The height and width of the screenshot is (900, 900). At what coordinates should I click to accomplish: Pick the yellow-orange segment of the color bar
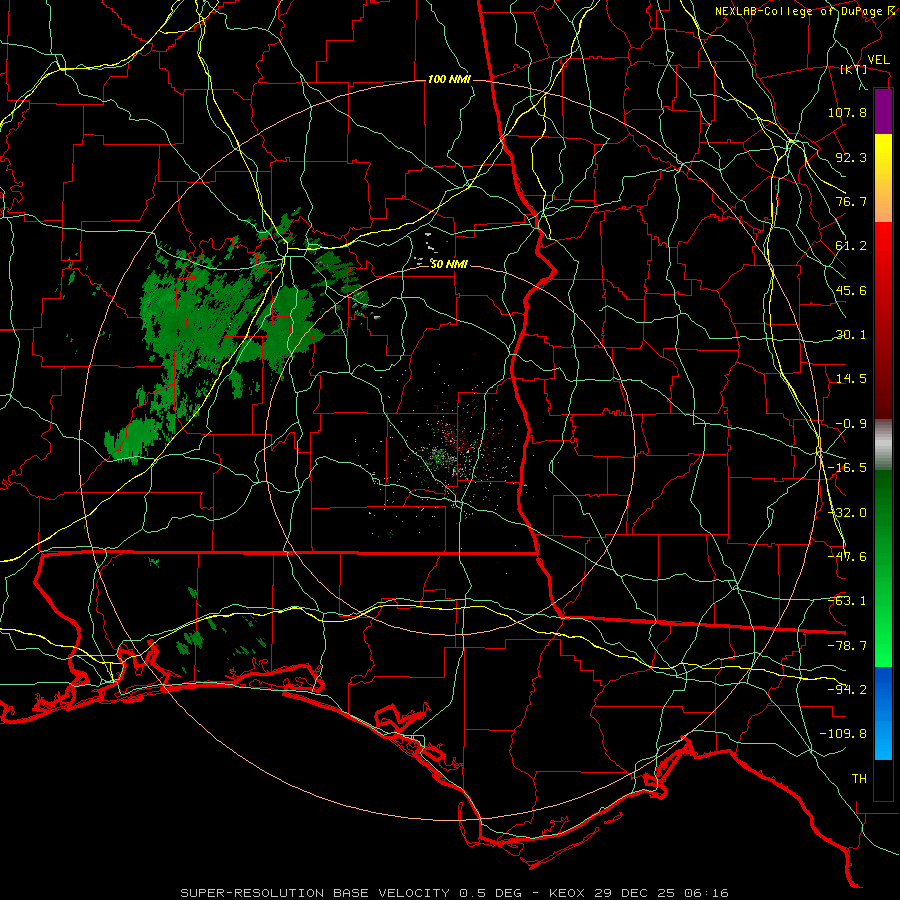tap(883, 179)
